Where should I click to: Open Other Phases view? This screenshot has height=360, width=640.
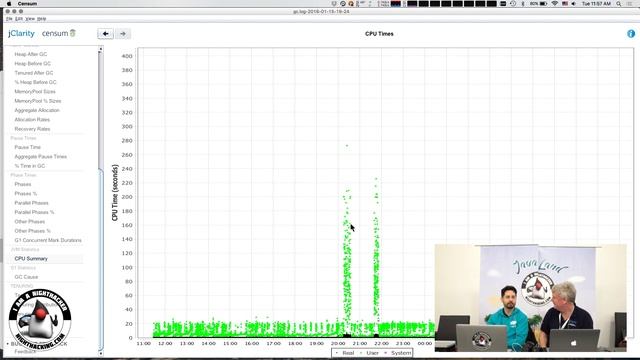coord(30,222)
